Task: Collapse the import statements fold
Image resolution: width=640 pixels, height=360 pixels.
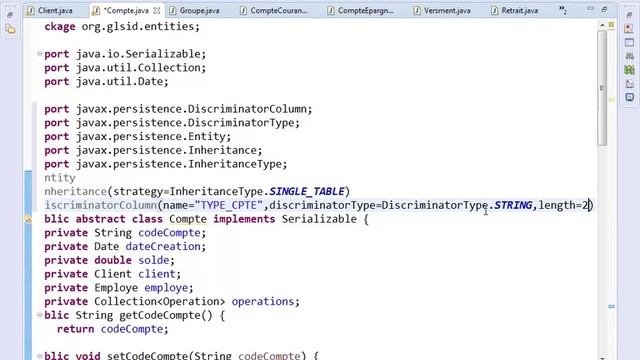Action: coord(39,53)
